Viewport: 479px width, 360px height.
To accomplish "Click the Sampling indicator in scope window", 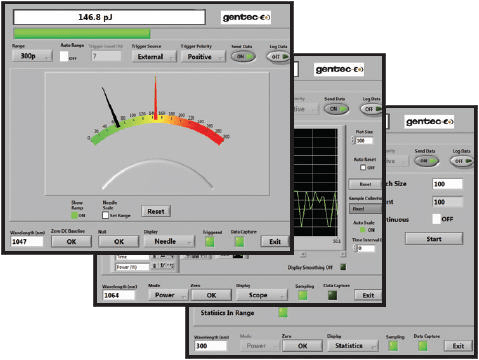I will tap(303, 295).
